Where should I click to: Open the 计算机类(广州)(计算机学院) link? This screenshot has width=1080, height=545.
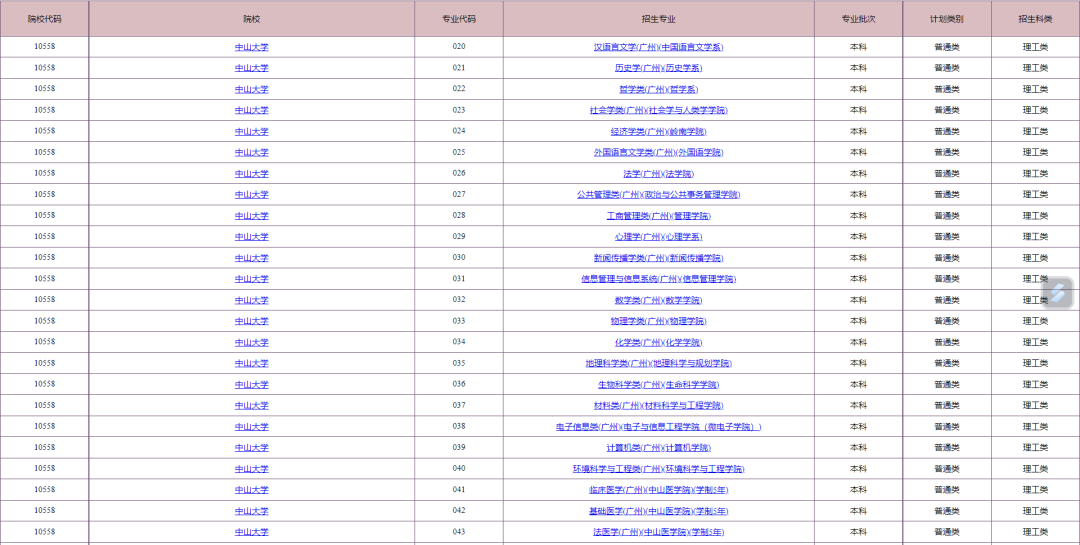click(658, 447)
